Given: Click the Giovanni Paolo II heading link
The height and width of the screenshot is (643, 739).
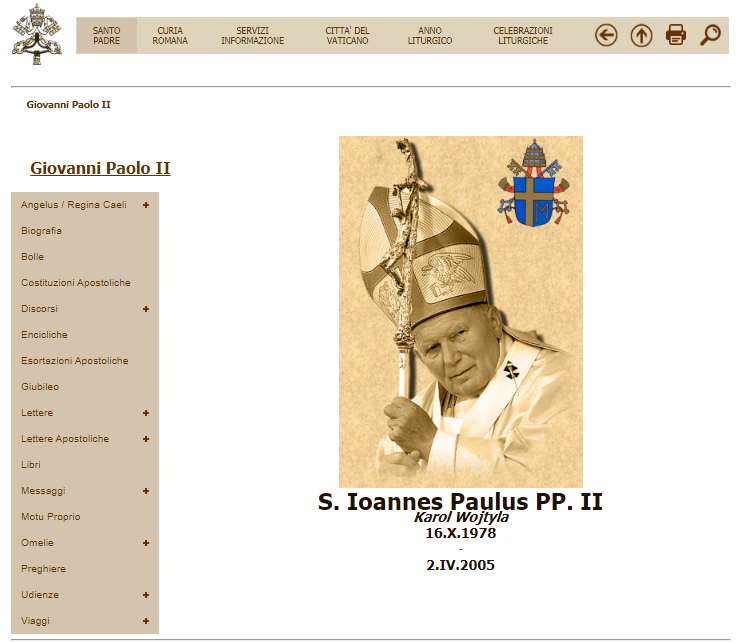Looking at the screenshot, I should point(100,168).
